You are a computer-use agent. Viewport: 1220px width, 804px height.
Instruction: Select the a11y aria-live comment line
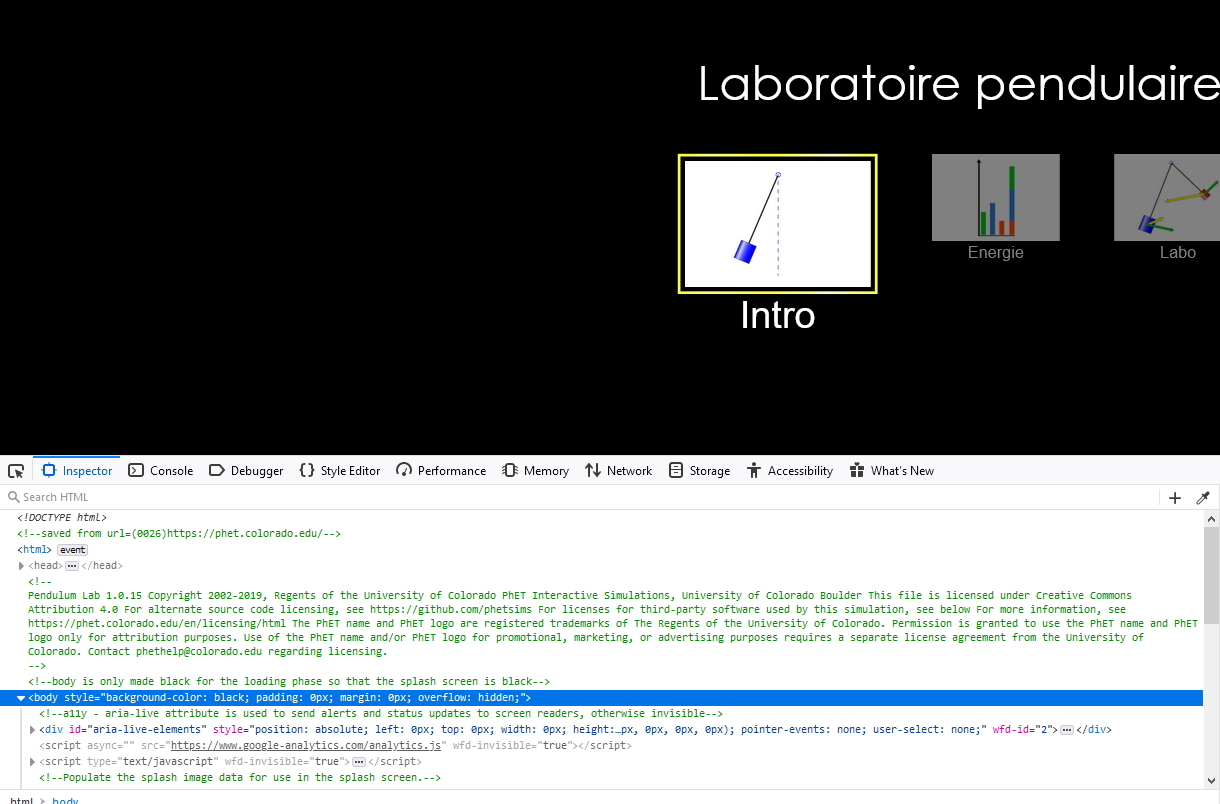pos(381,714)
